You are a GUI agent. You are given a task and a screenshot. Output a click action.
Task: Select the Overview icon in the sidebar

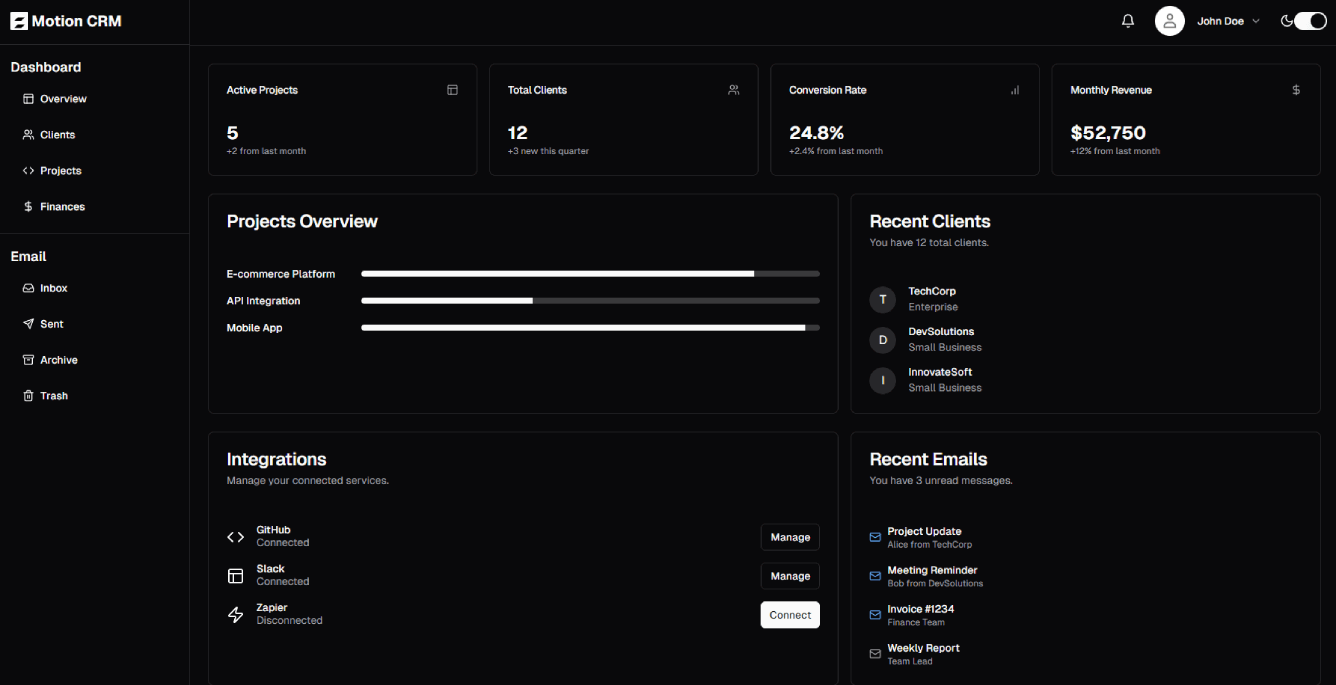(28, 99)
